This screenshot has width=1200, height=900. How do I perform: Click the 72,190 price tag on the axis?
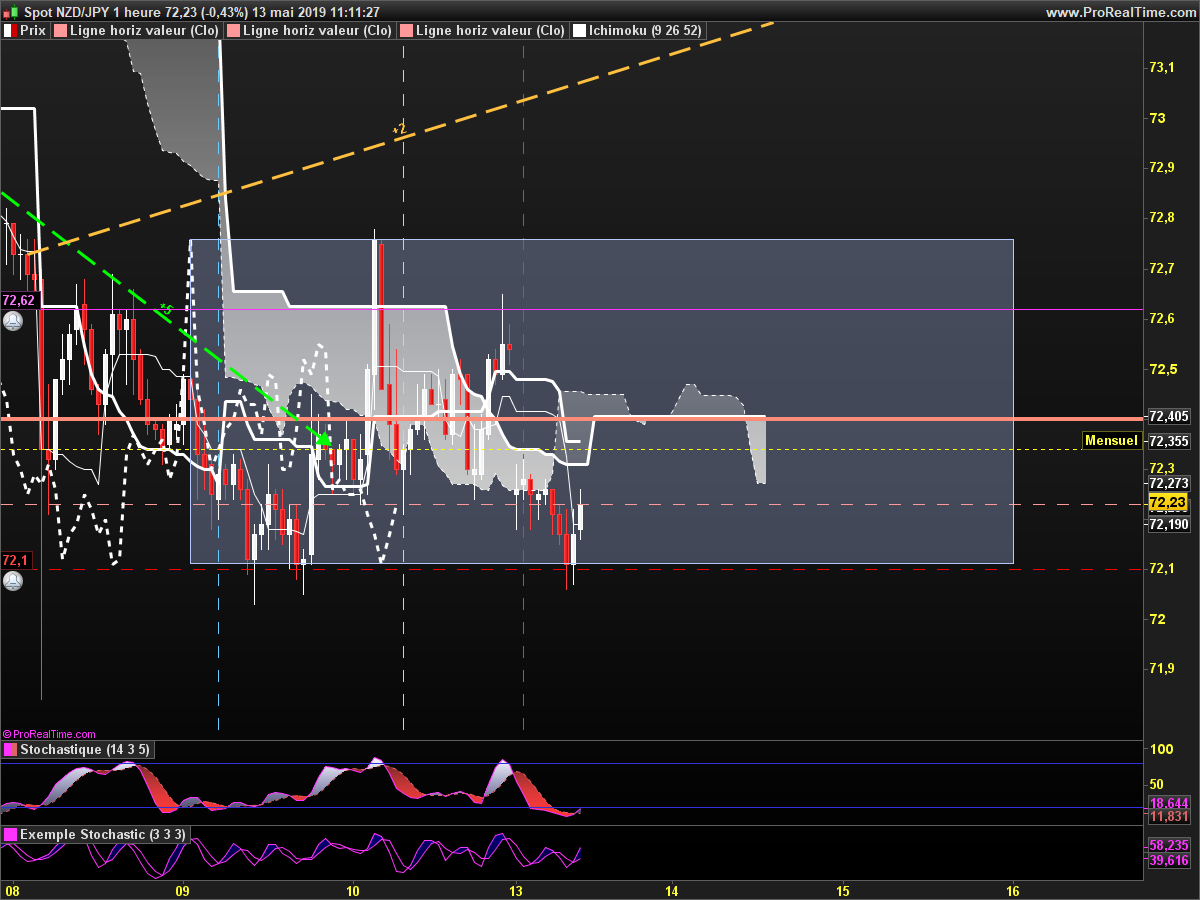point(1169,524)
